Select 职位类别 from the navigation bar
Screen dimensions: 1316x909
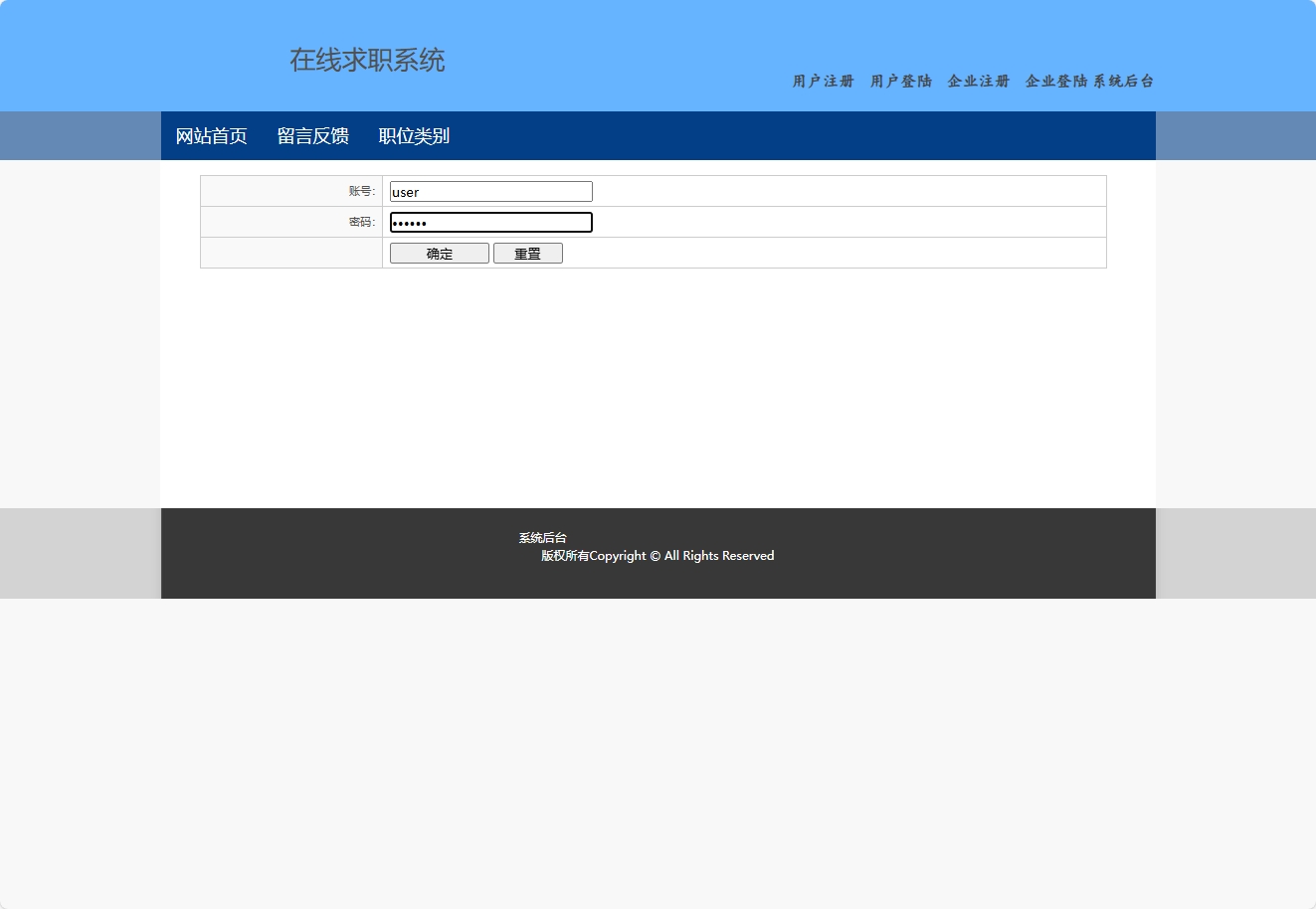(414, 135)
